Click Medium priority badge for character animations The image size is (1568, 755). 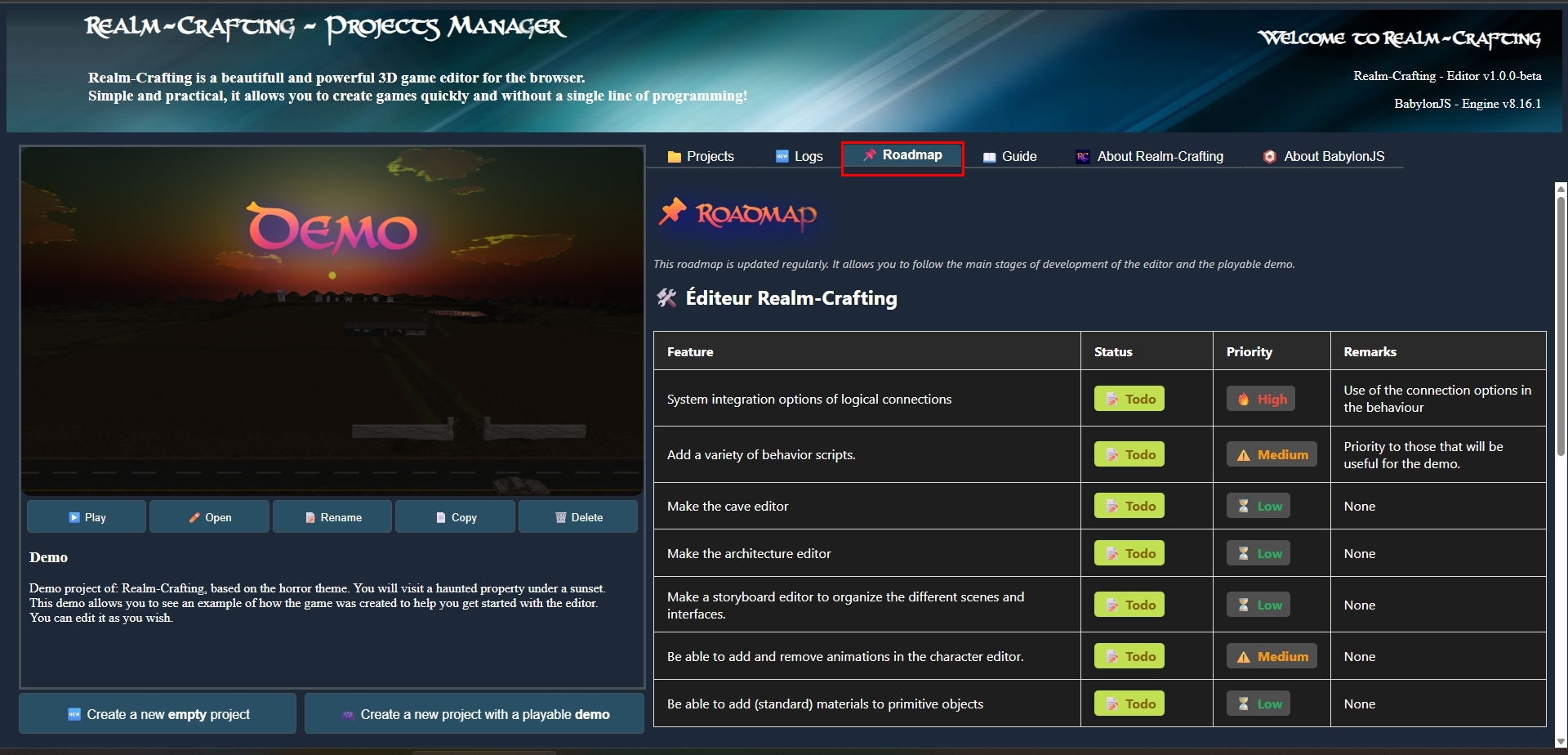(1272, 656)
